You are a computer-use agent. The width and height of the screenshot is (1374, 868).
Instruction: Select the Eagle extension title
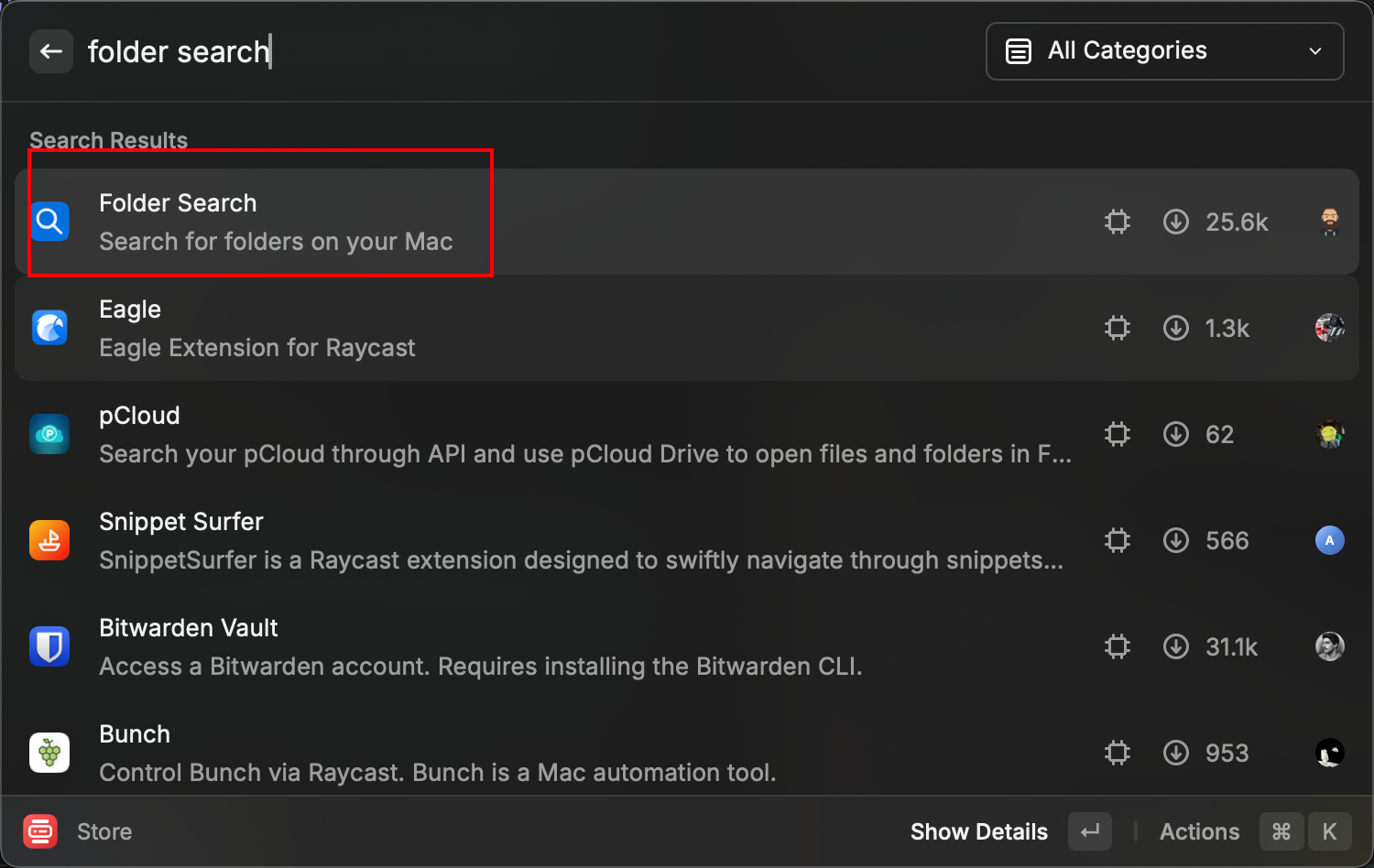(130, 309)
